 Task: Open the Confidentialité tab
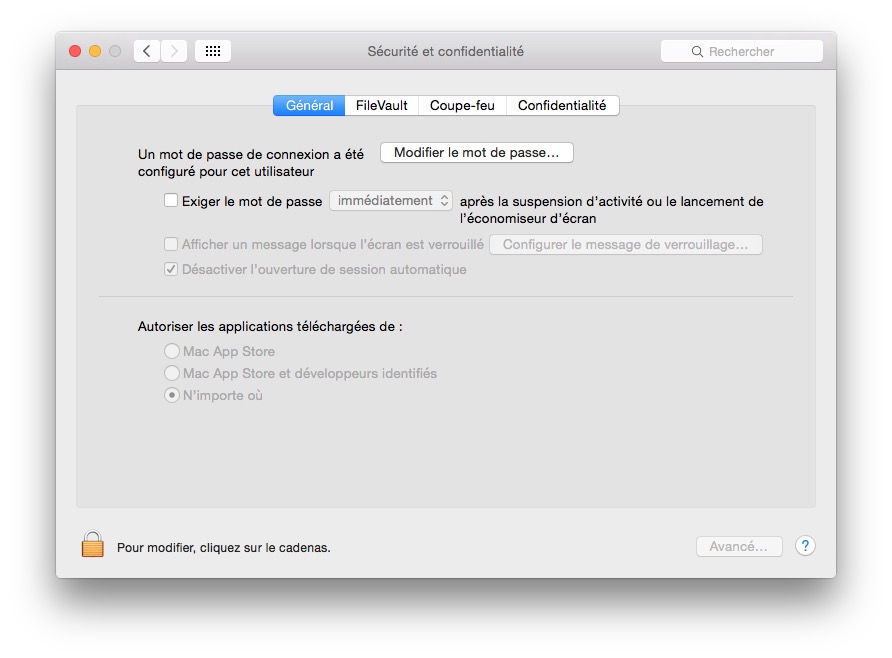pos(562,105)
